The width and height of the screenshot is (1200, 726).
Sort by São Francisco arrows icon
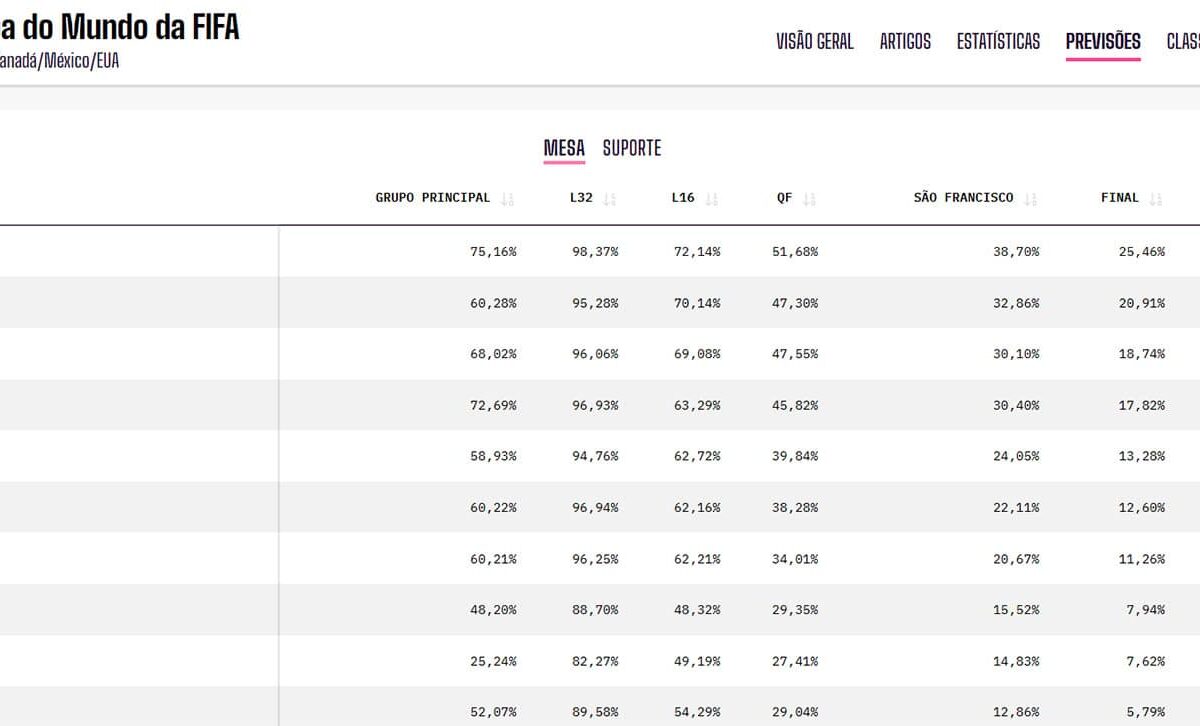(x=1031, y=199)
